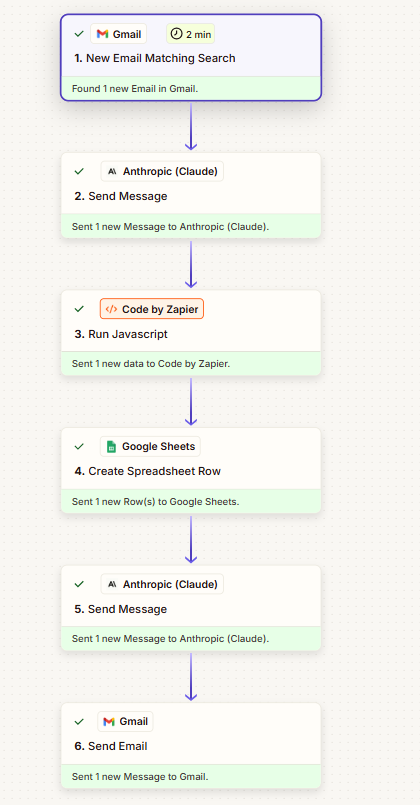Open step 6 Send Email
This screenshot has height=805, width=420.
pos(111,746)
